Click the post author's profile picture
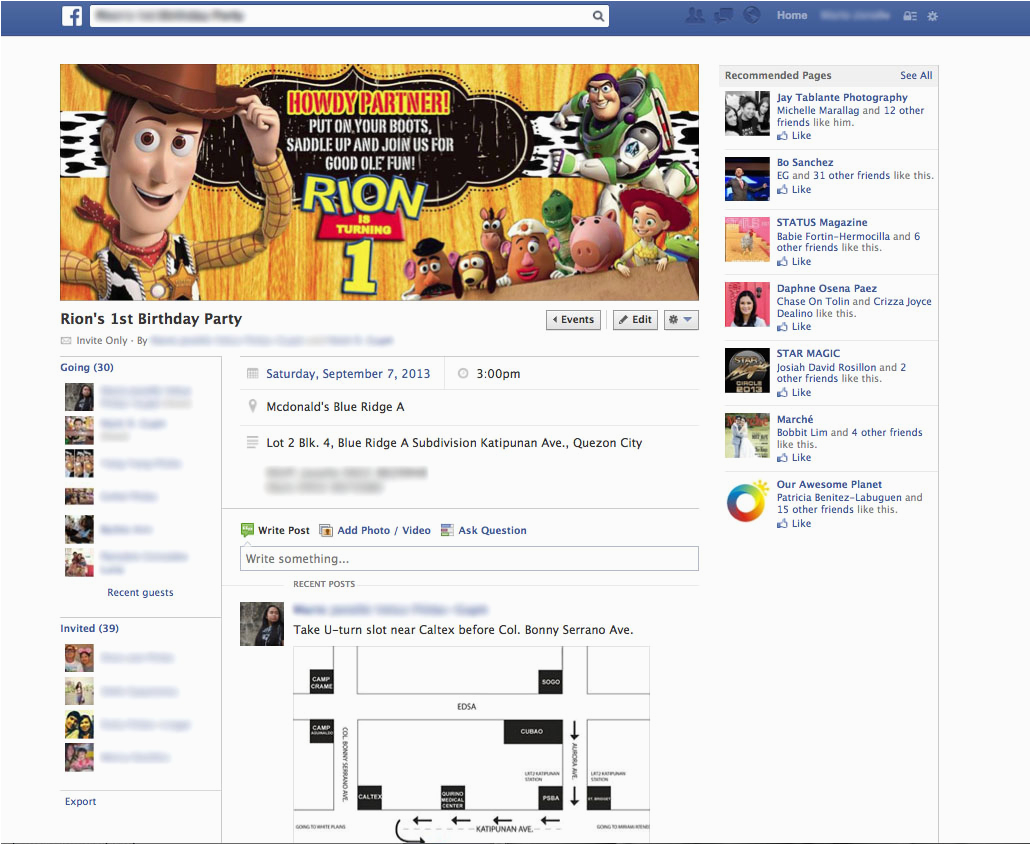Viewport: 1031px width, 845px height. coord(262,623)
